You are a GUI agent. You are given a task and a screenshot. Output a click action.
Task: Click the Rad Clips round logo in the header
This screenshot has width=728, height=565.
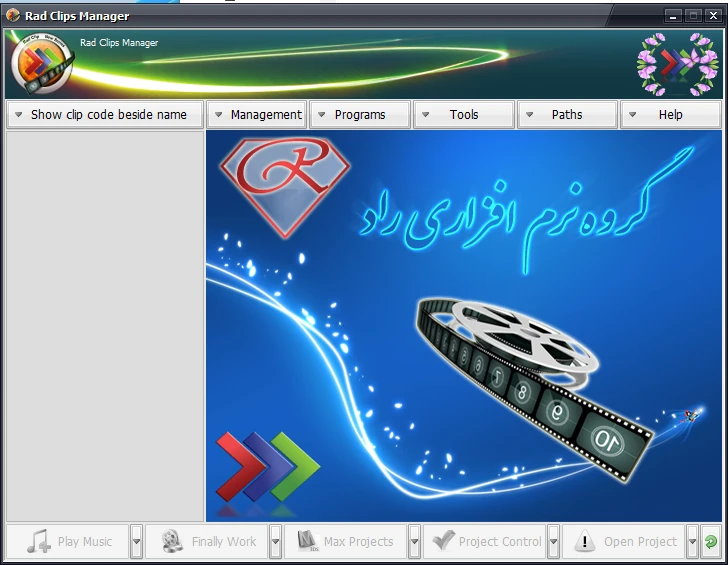[x=42, y=65]
